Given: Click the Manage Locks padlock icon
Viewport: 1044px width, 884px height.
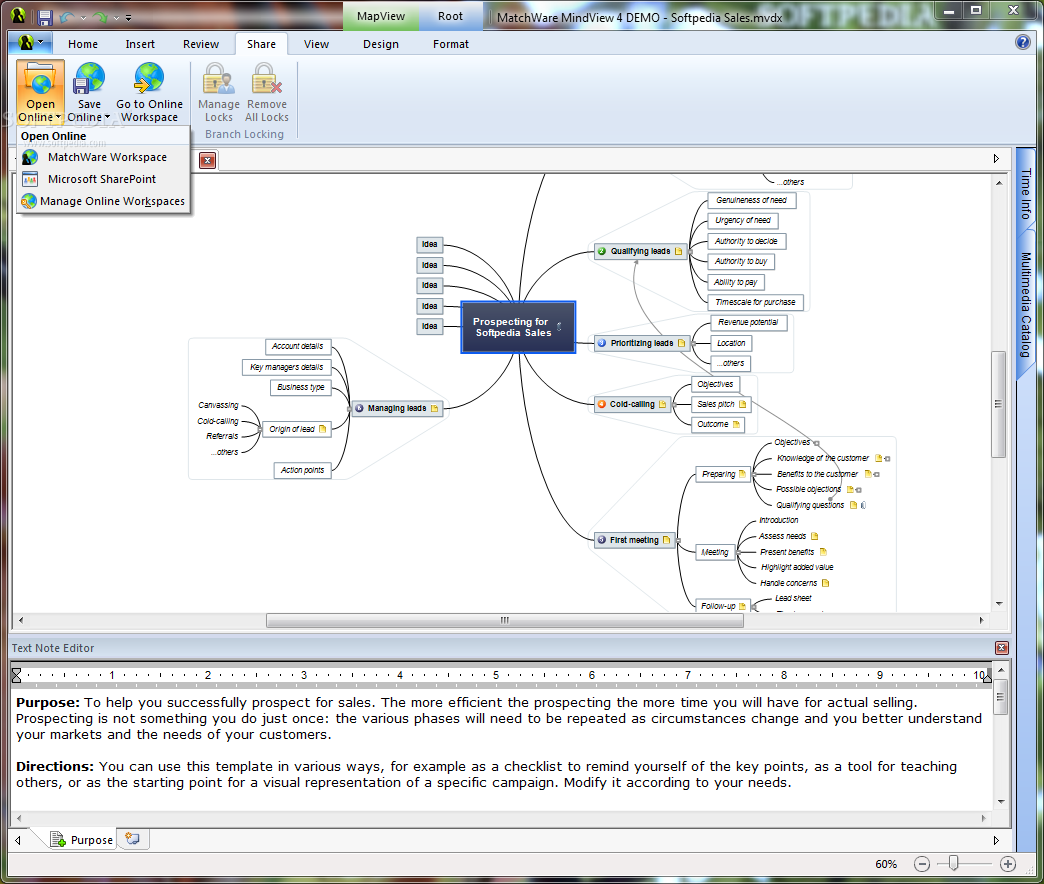Looking at the screenshot, I should click(x=218, y=79).
